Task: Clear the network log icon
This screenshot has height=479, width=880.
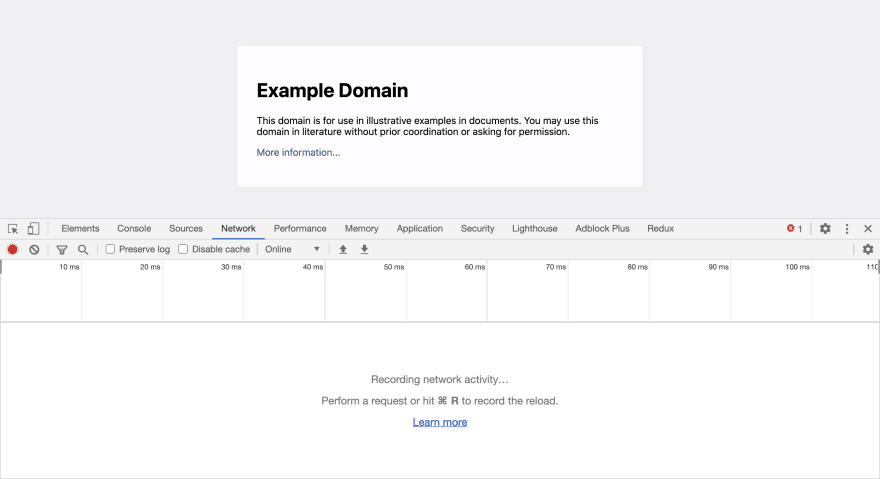Action: 34,249
